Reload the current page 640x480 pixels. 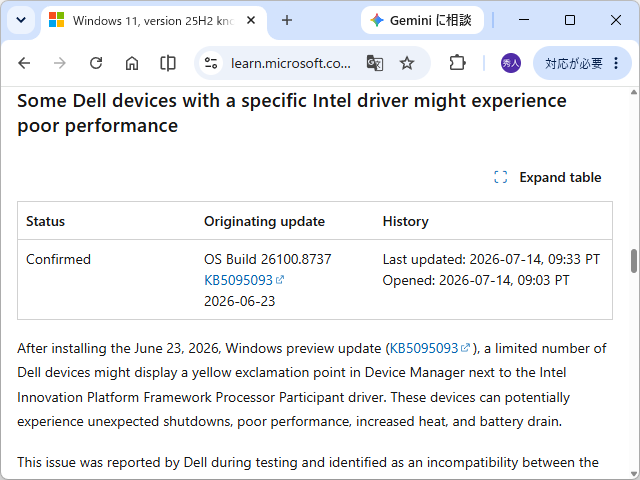[96, 63]
